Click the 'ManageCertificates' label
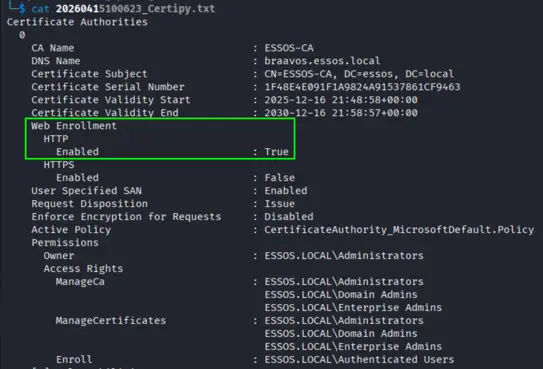The image size is (543, 369). pyautogui.click(x=111, y=321)
